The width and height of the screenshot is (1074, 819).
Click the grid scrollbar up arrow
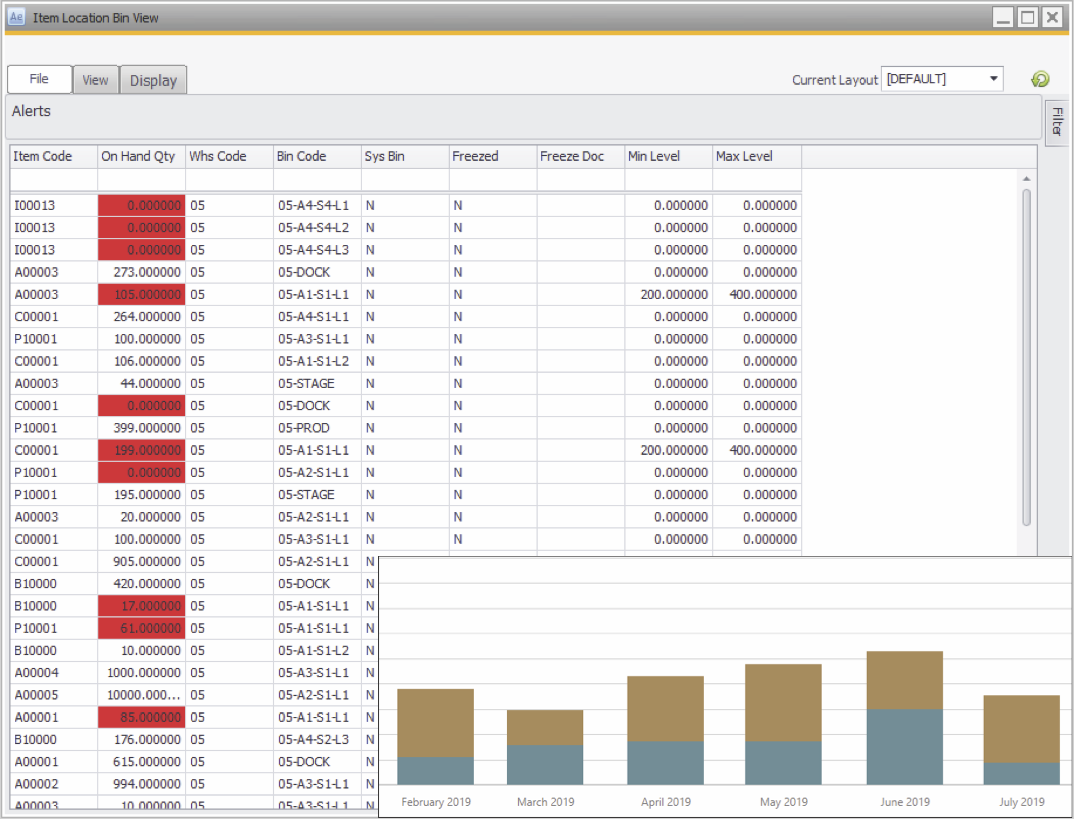(1026, 179)
